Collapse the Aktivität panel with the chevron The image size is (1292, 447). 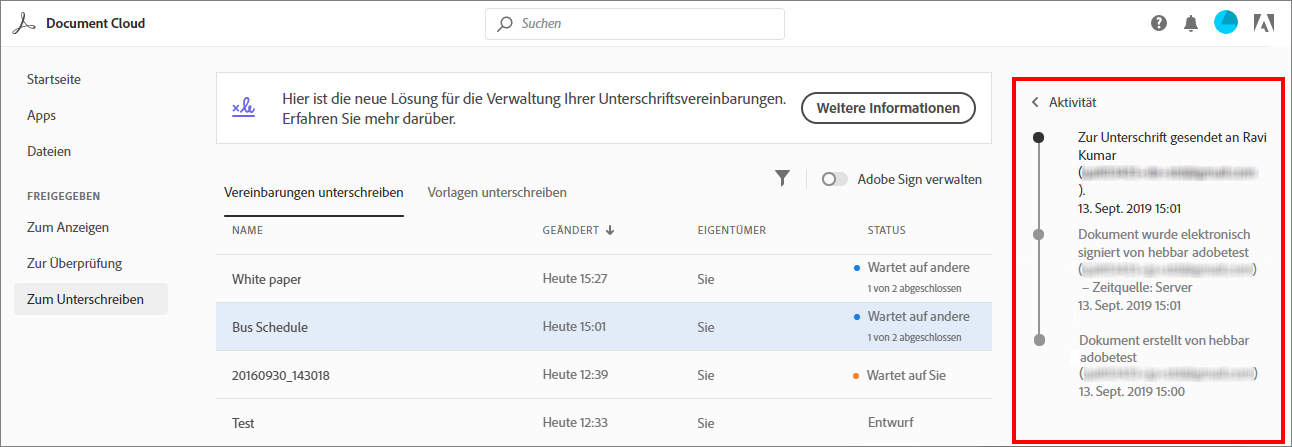1036,102
